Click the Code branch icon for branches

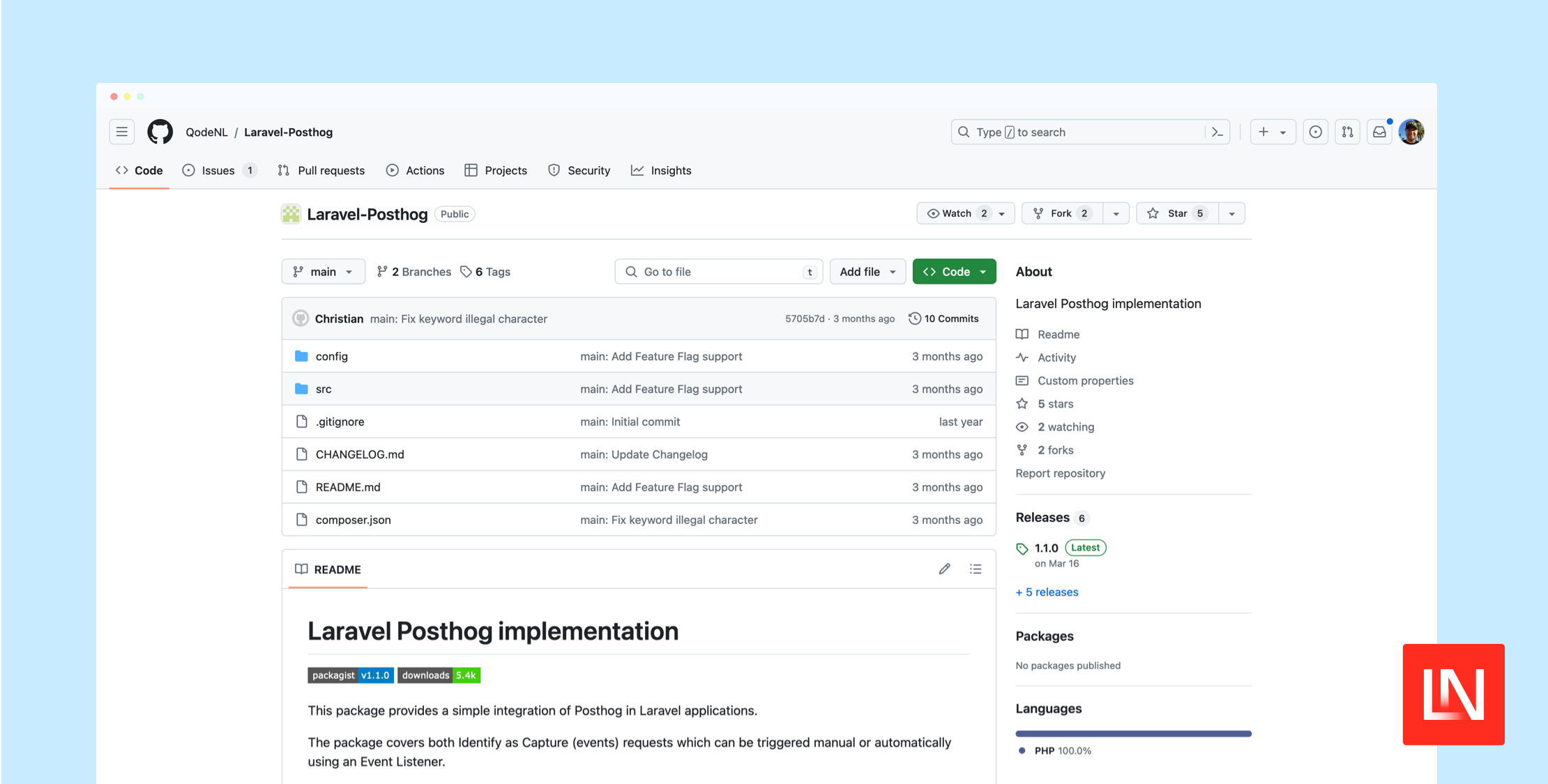pyautogui.click(x=383, y=271)
